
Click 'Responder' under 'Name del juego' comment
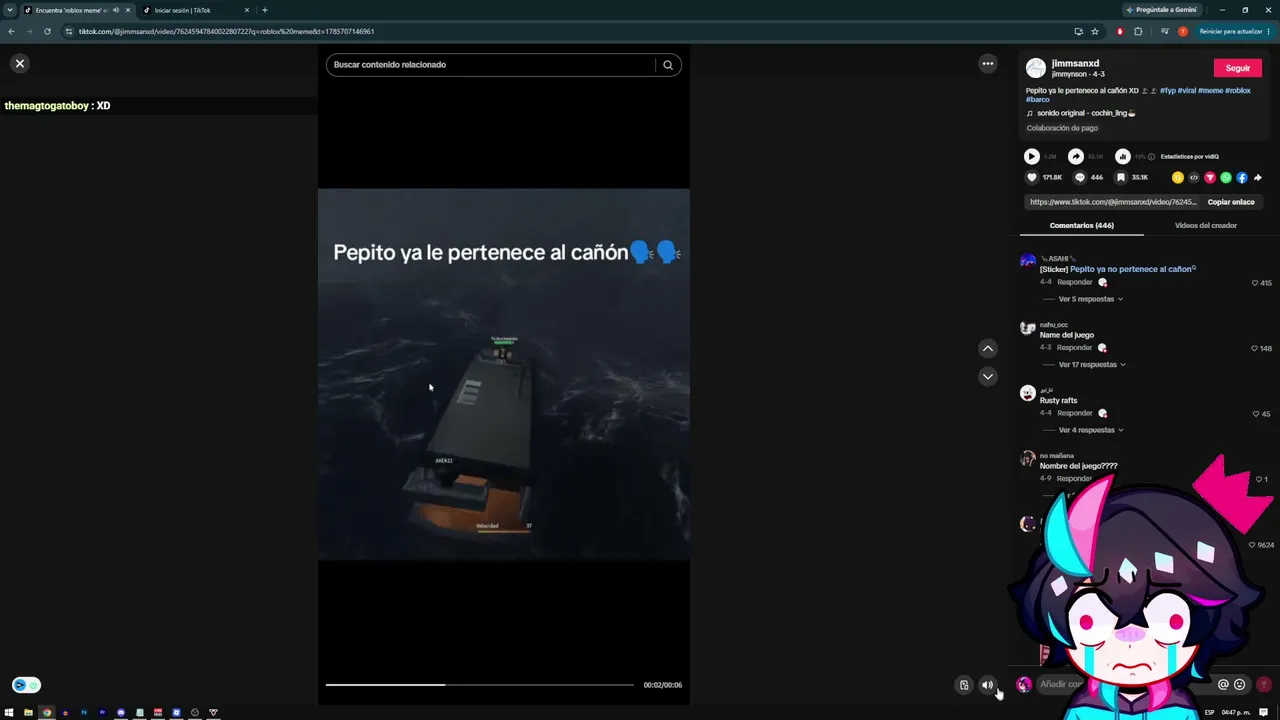pyautogui.click(x=1075, y=348)
